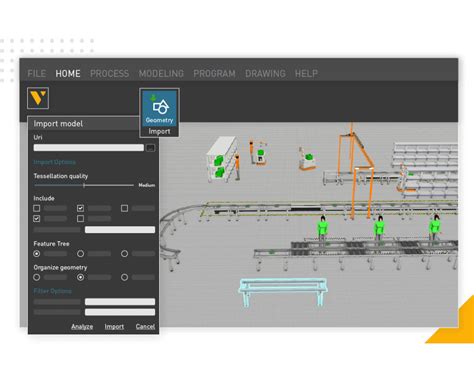Open the second Filter Options dropdown
The image size is (474, 389).
pyautogui.click(x=120, y=312)
